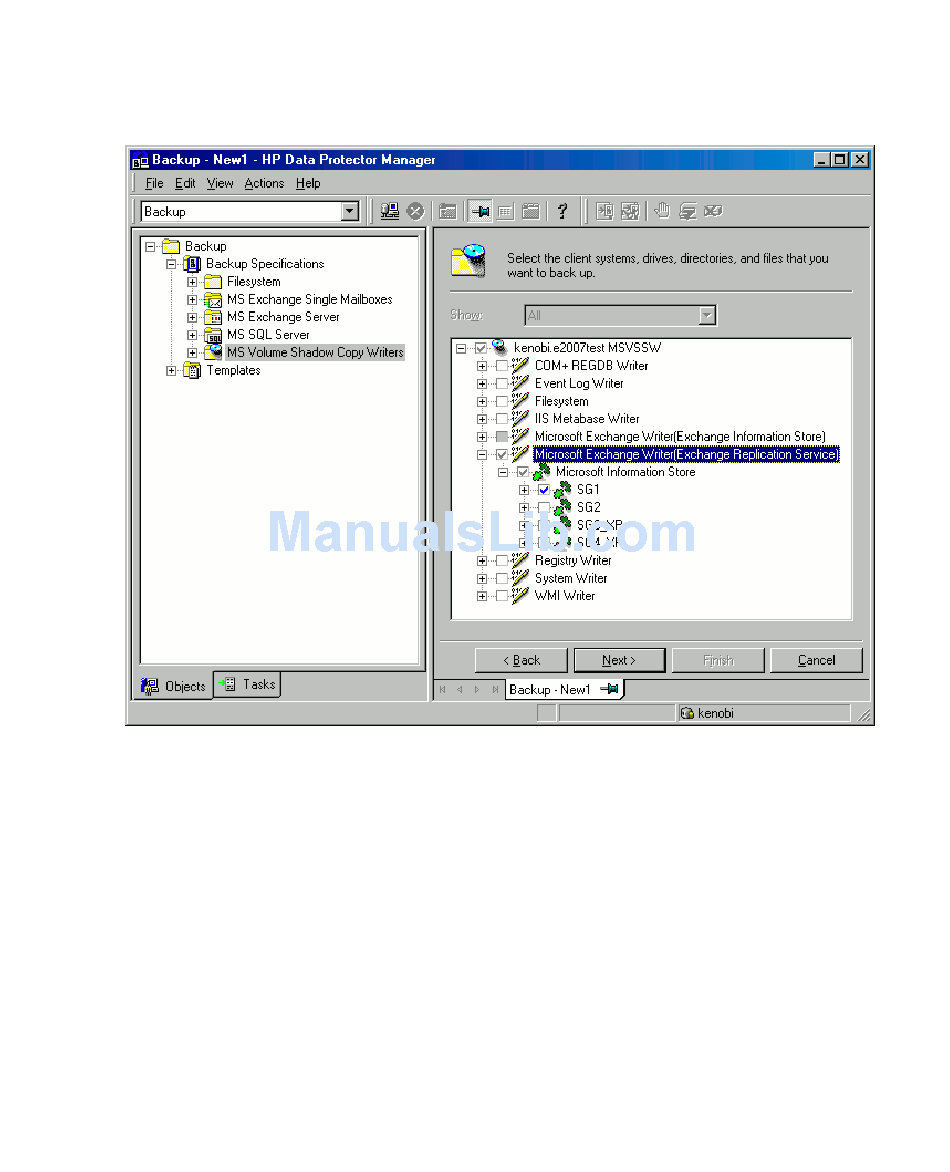
Task: Uncheck the Exchange Replication Service writer checkbox
Action: click(x=502, y=454)
